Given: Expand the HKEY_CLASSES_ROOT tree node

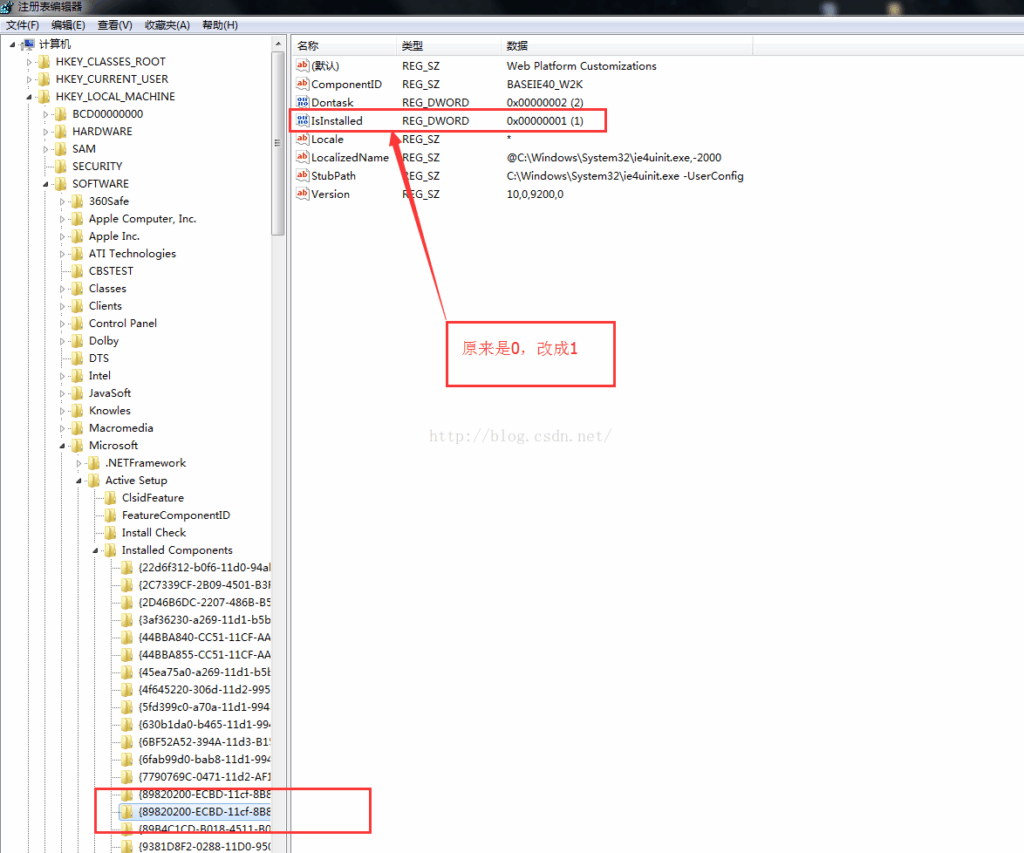Looking at the screenshot, I should coord(30,62).
